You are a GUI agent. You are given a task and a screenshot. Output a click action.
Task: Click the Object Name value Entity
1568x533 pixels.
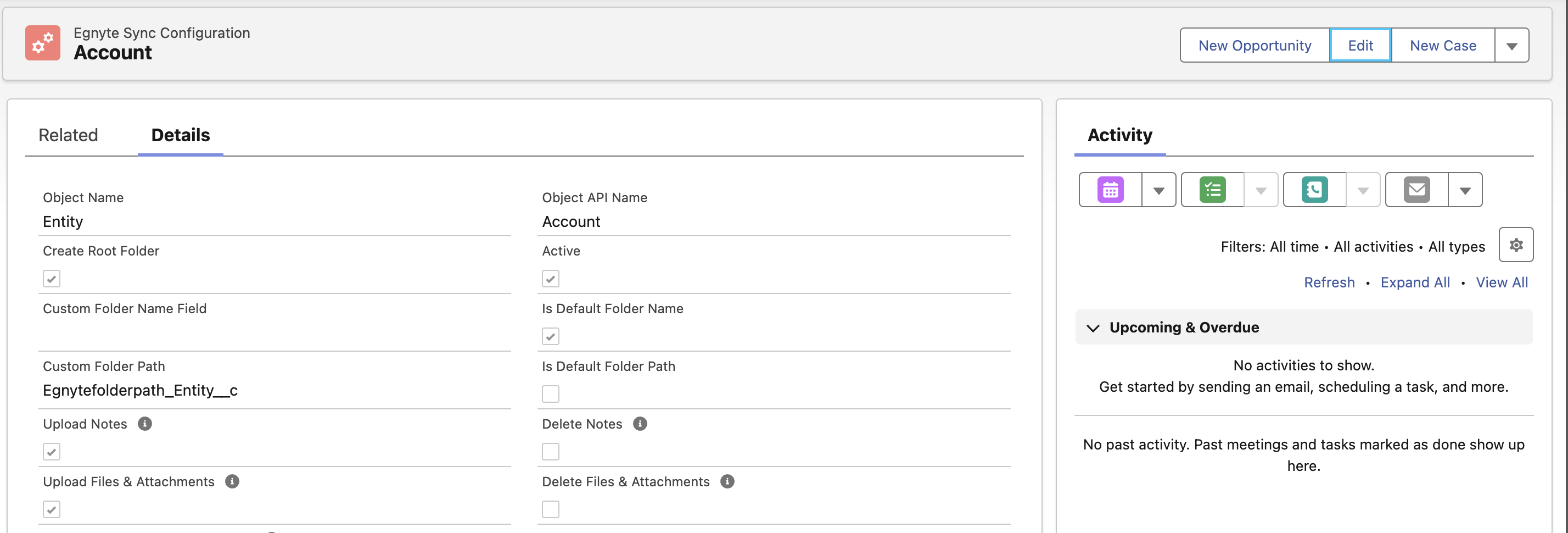[63, 222]
